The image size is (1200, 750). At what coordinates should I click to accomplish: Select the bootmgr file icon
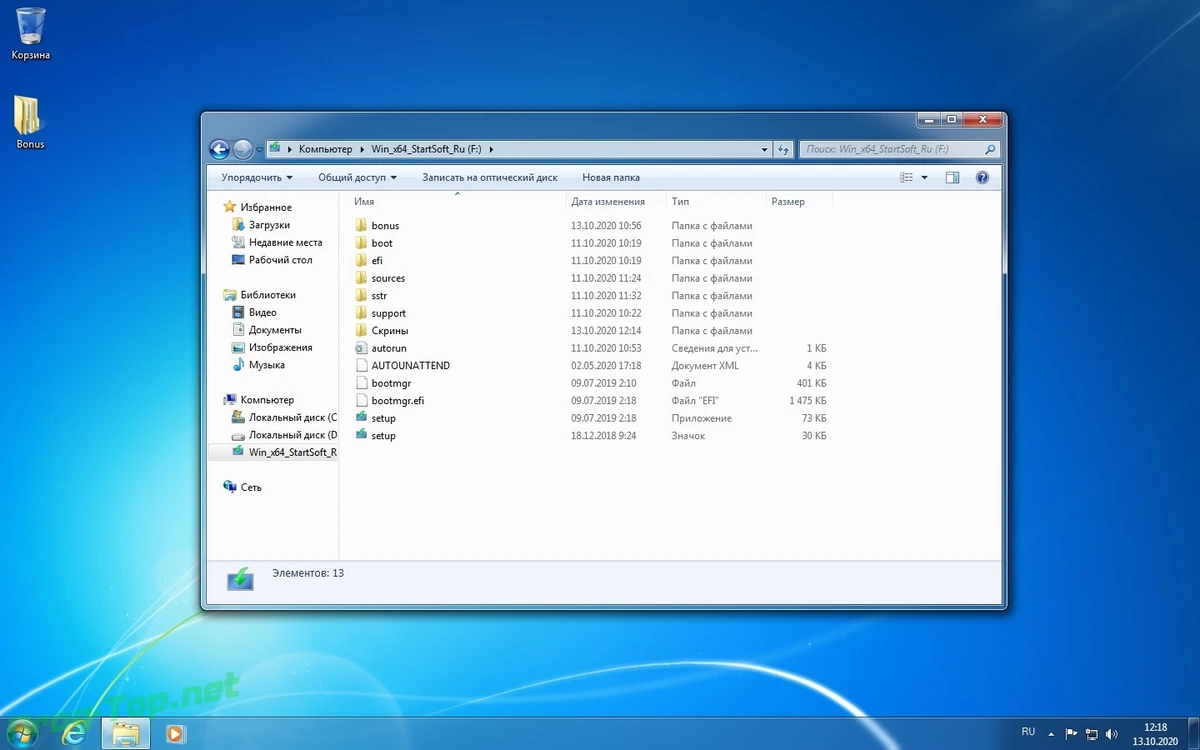pyautogui.click(x=362, y=383)
